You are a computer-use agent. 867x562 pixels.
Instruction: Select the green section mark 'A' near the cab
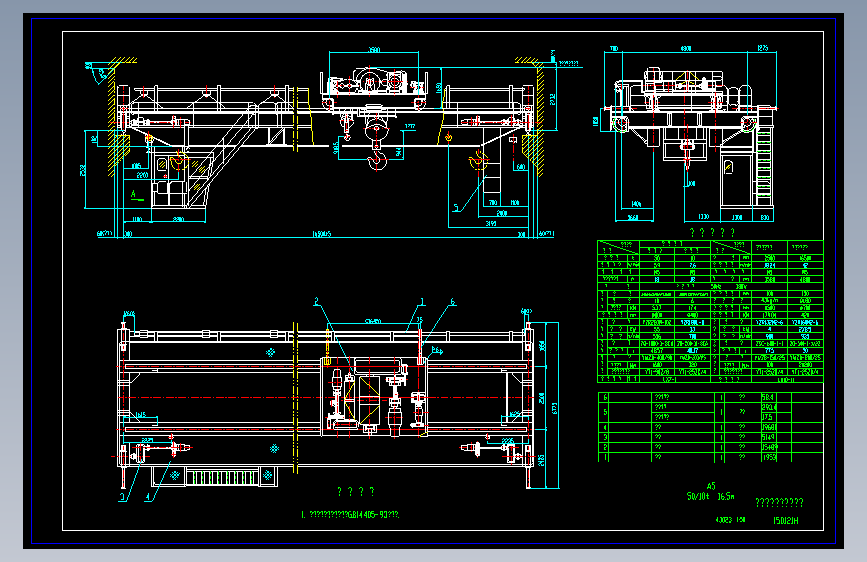tap(133, 194)
